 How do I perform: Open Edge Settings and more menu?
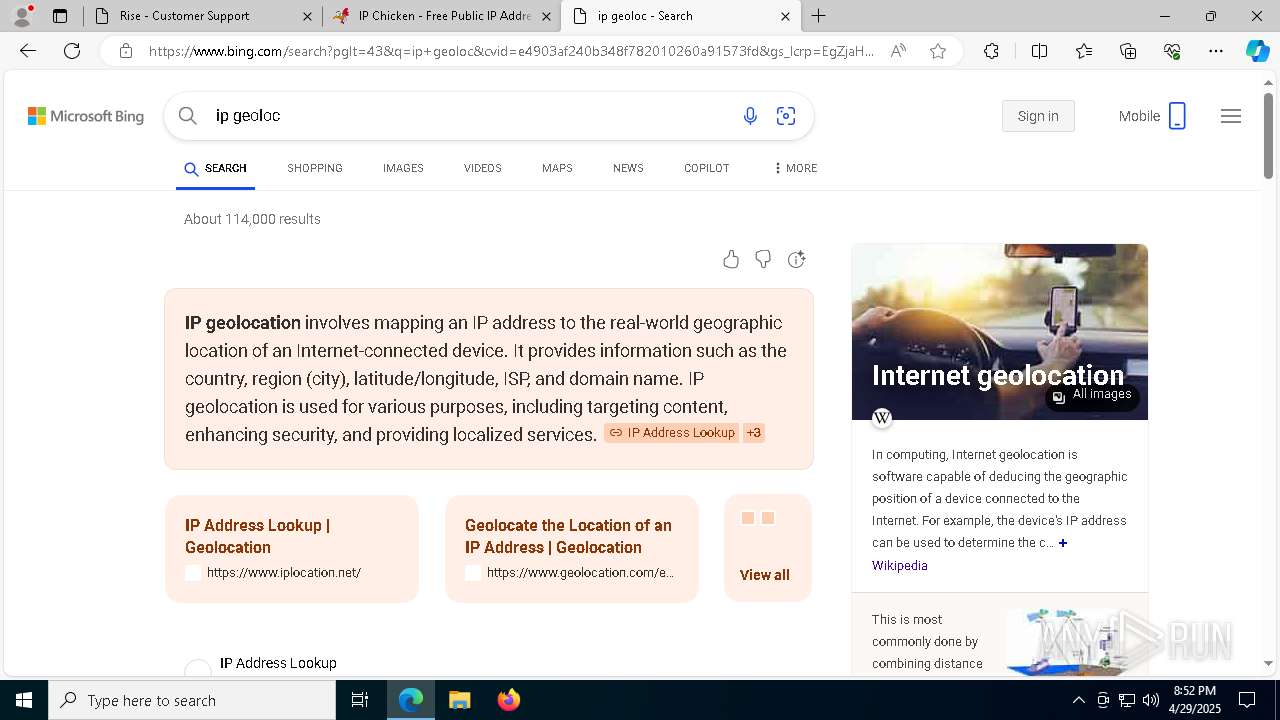1216,51
